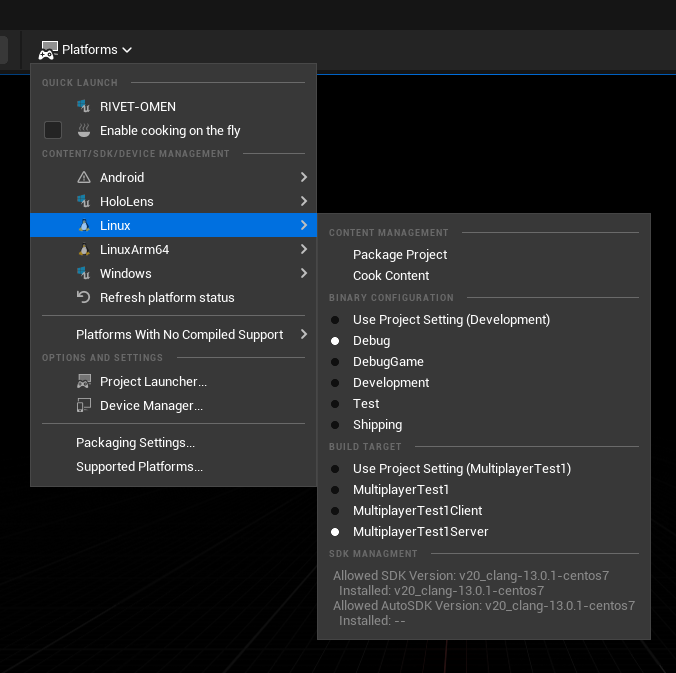Click the HoloLens platform icon
The image size is (676, 673).
coord(84,202)
